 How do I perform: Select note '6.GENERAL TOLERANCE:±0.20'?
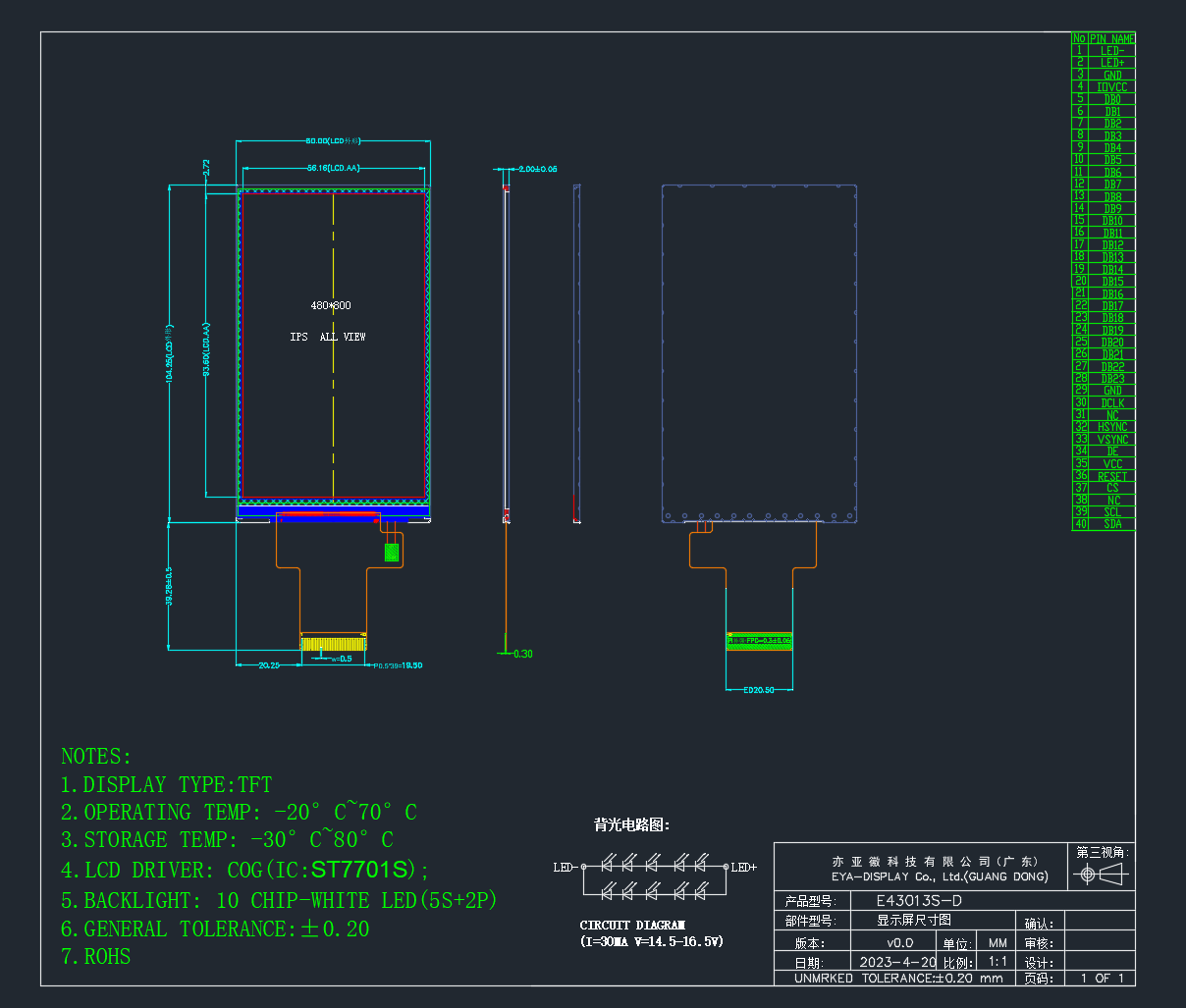point(215,928)
